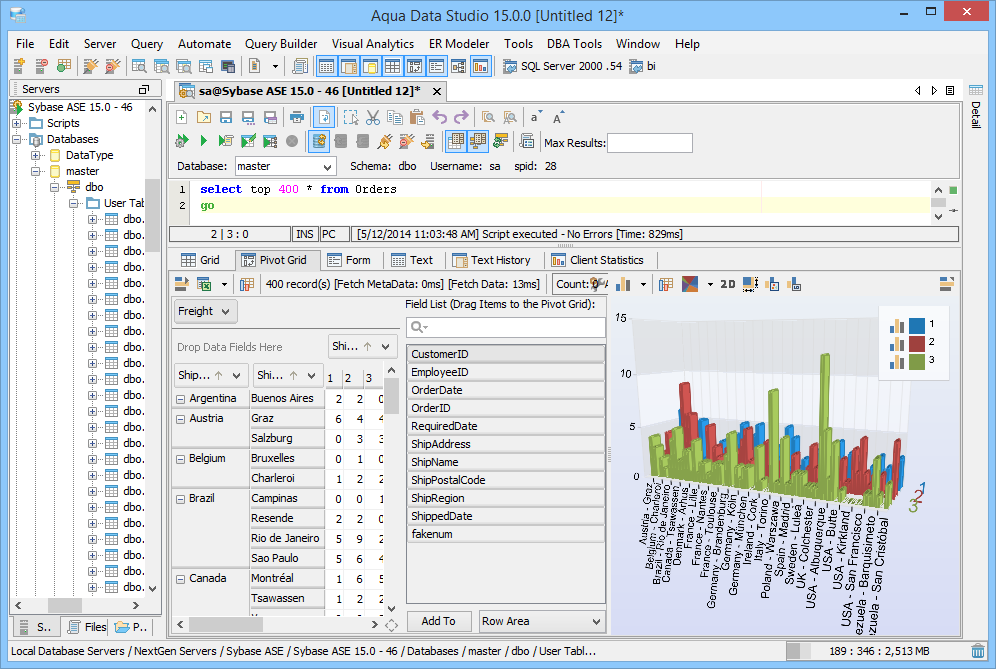Click the Max Results input field
Viewport: 996px width, 669px height.
pyautogui.click(x=650, y=143)
